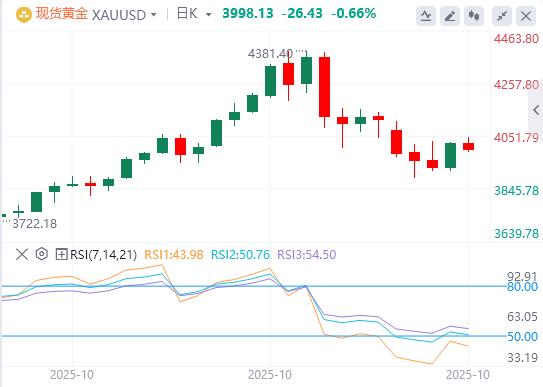The width and height of the screenshot is (543, 387).
Task: Click the 现货黄金 instrument name
Action: tap(62, 14)
